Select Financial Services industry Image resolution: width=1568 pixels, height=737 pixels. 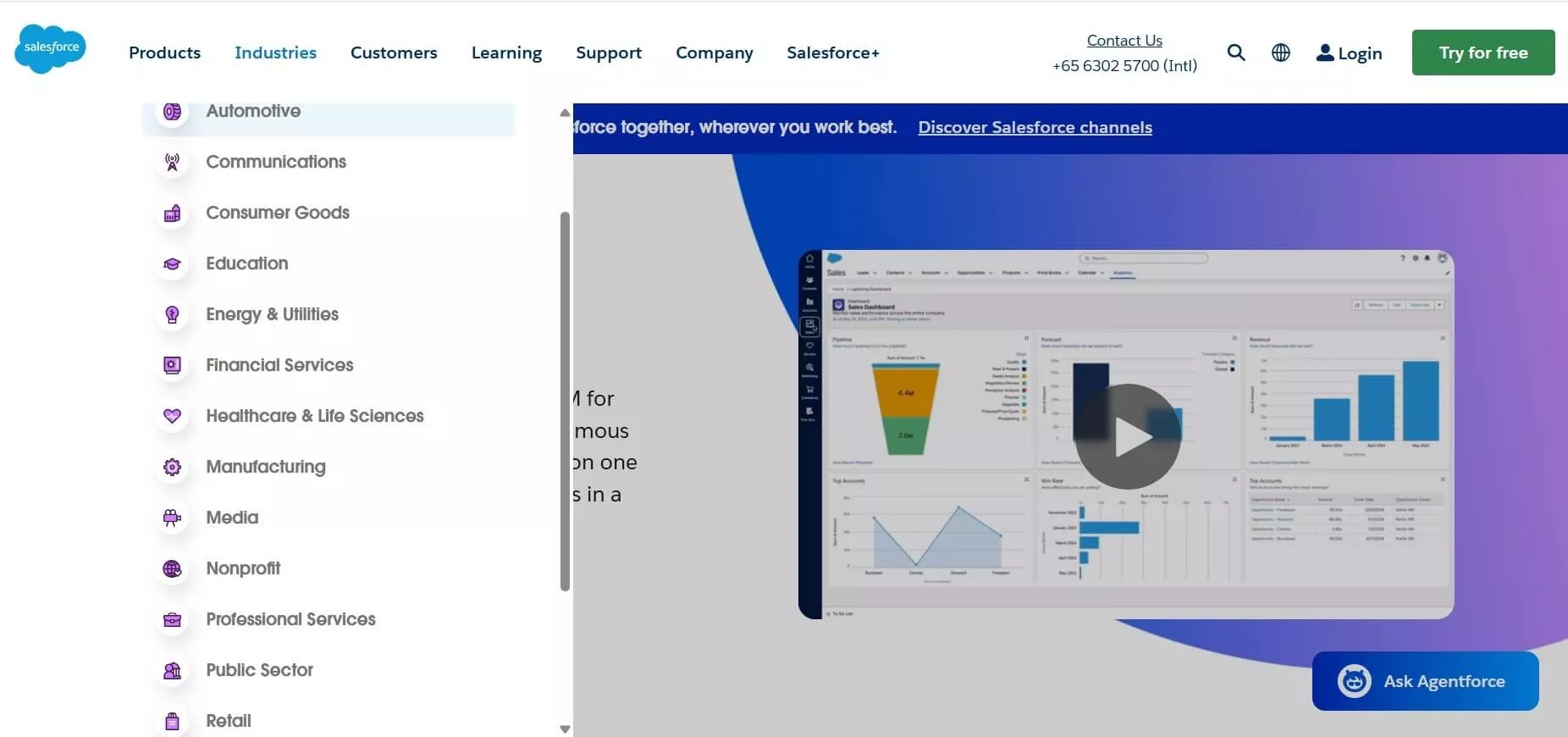pos(280,365)
